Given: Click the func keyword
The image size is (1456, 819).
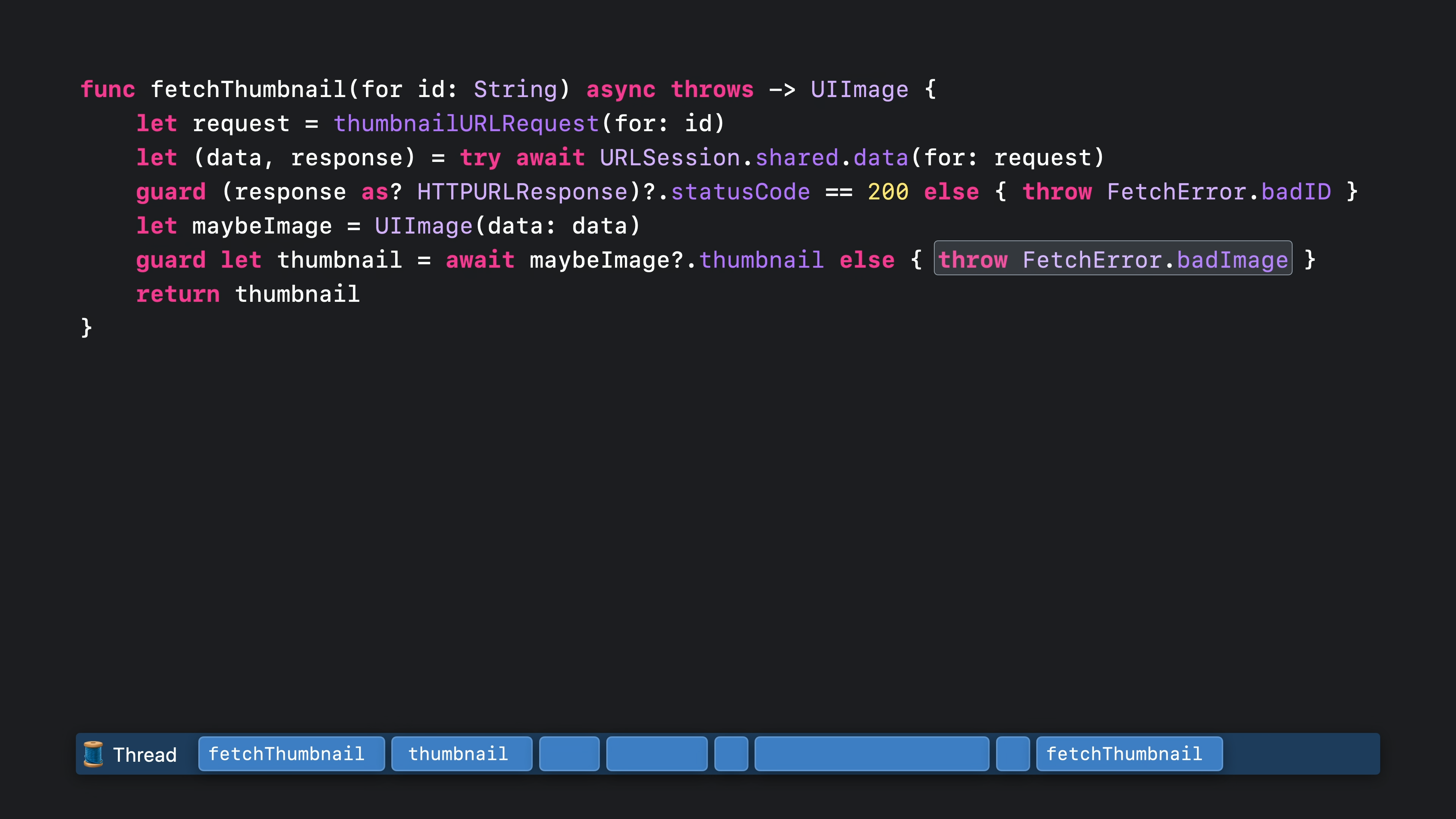Looking at the screenshot, I should tap(107, 89).
